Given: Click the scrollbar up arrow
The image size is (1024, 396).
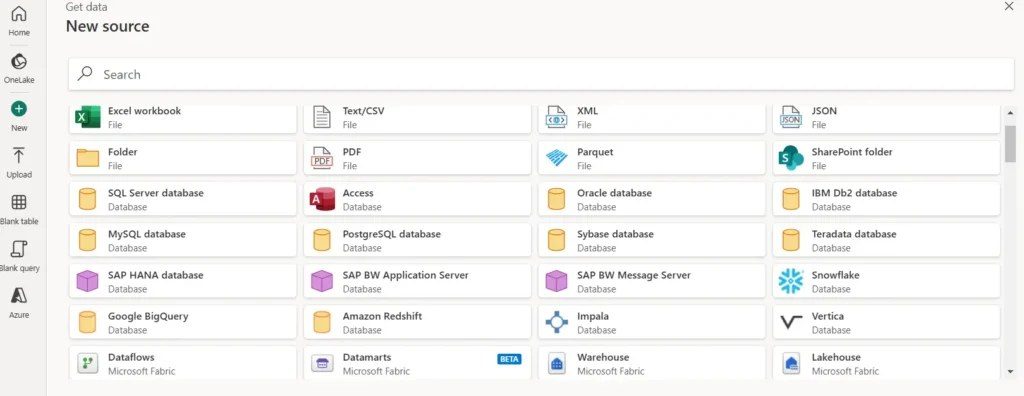Looking at the screenshot, I should [x=1010, y=113].
